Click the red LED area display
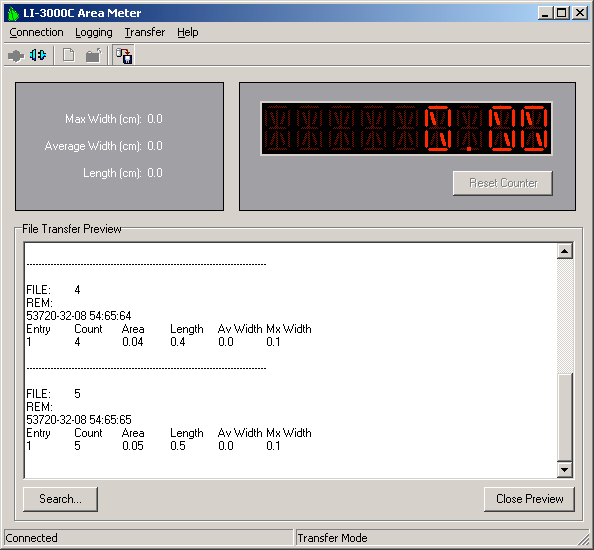Image resolution: width=594 pixels, height=550 pixels. (x=406, y=128)
